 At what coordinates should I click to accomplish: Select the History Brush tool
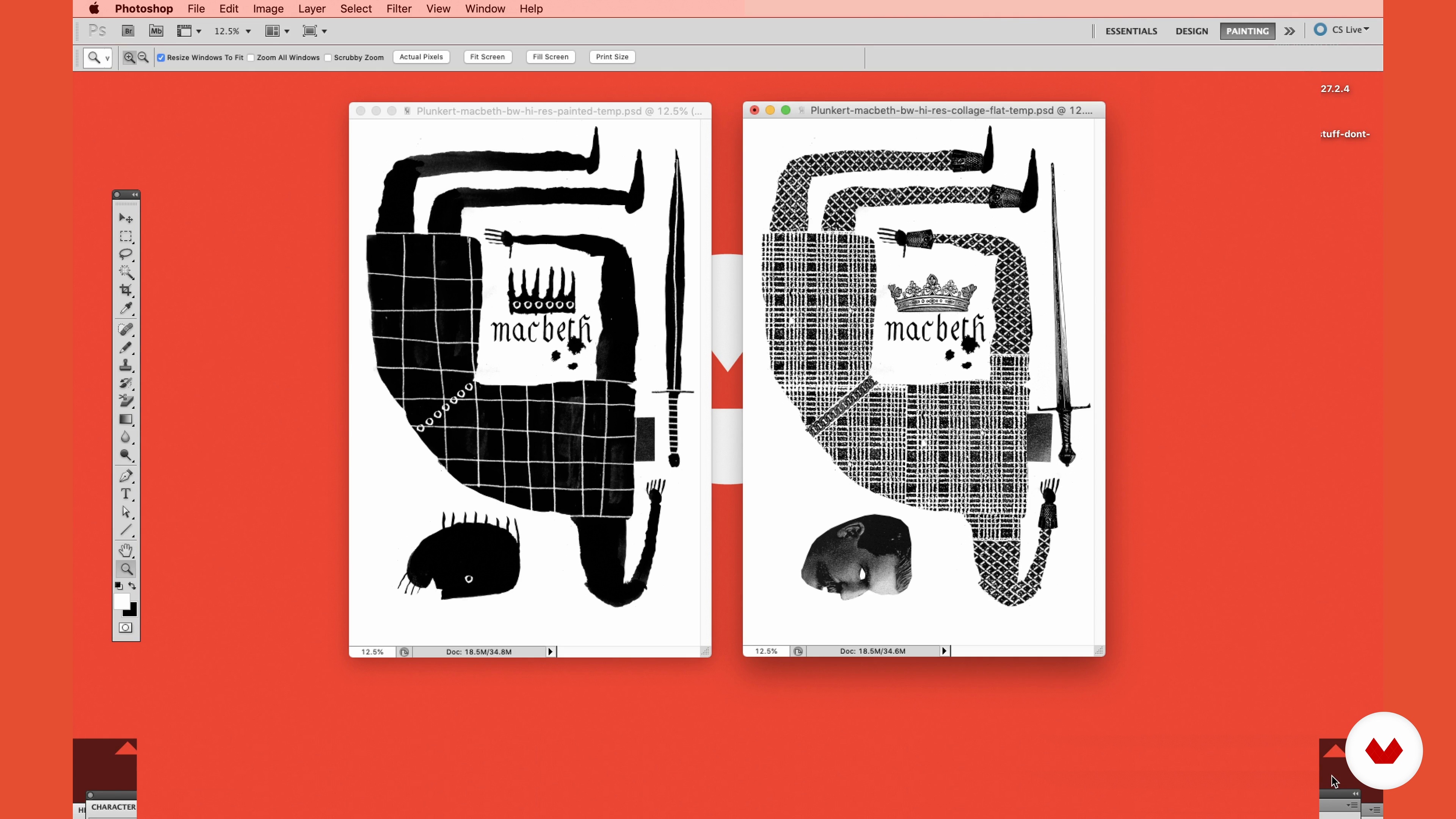(x=126, y=383)
